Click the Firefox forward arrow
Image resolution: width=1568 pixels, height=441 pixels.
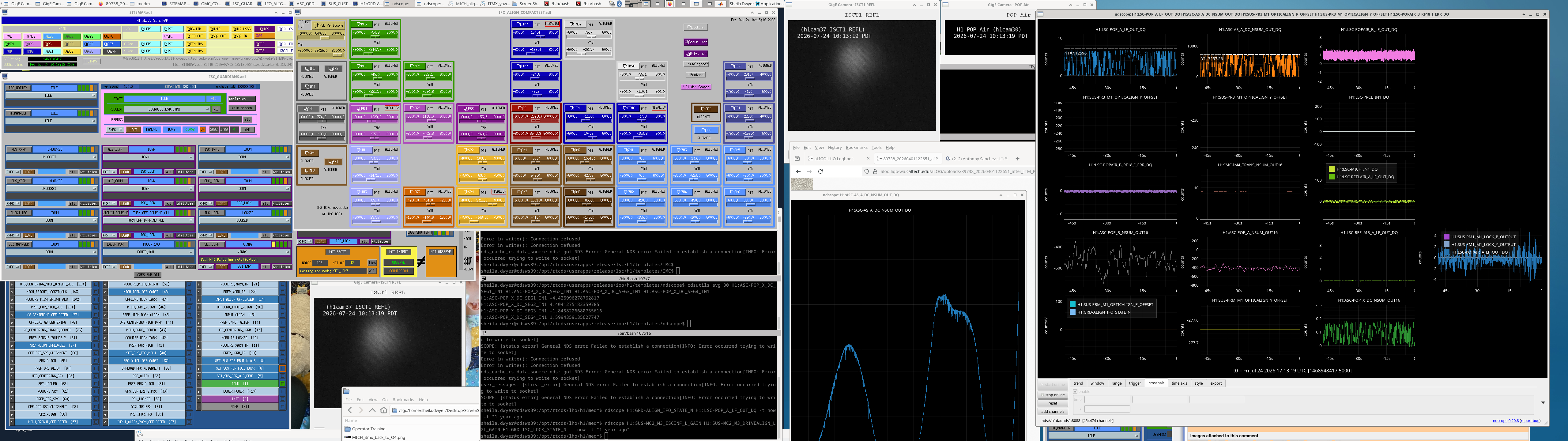(809, 172)
